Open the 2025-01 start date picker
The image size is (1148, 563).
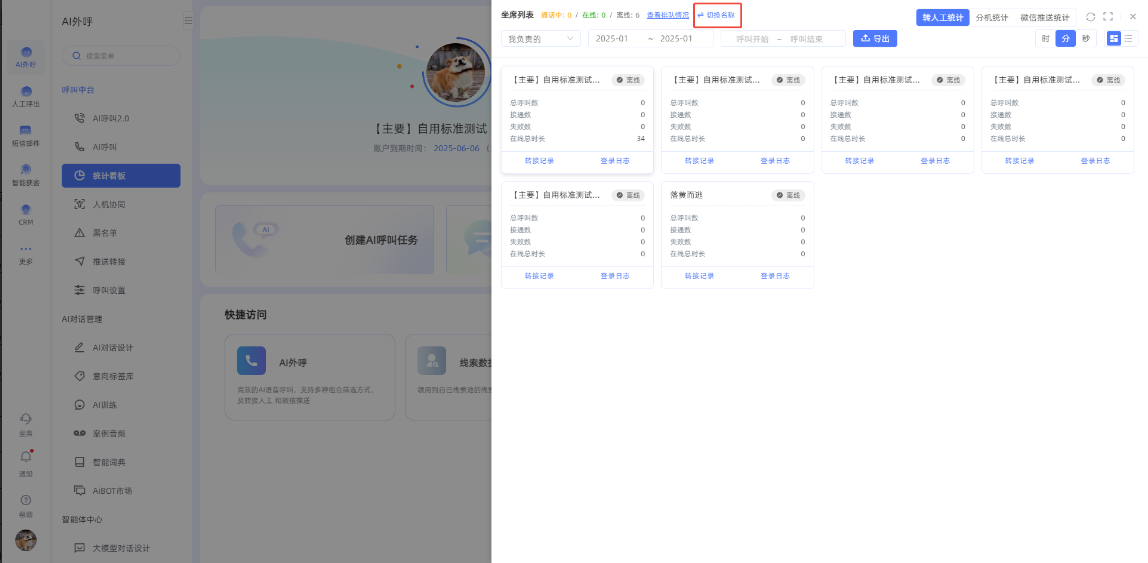(x=612, y=38)
